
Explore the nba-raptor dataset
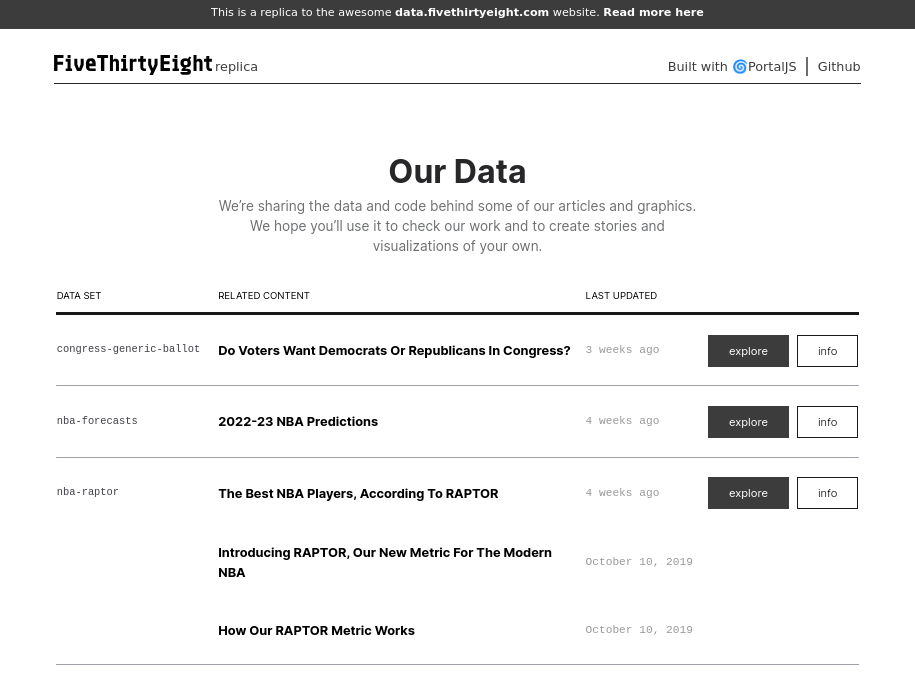[x=748, y=493]
